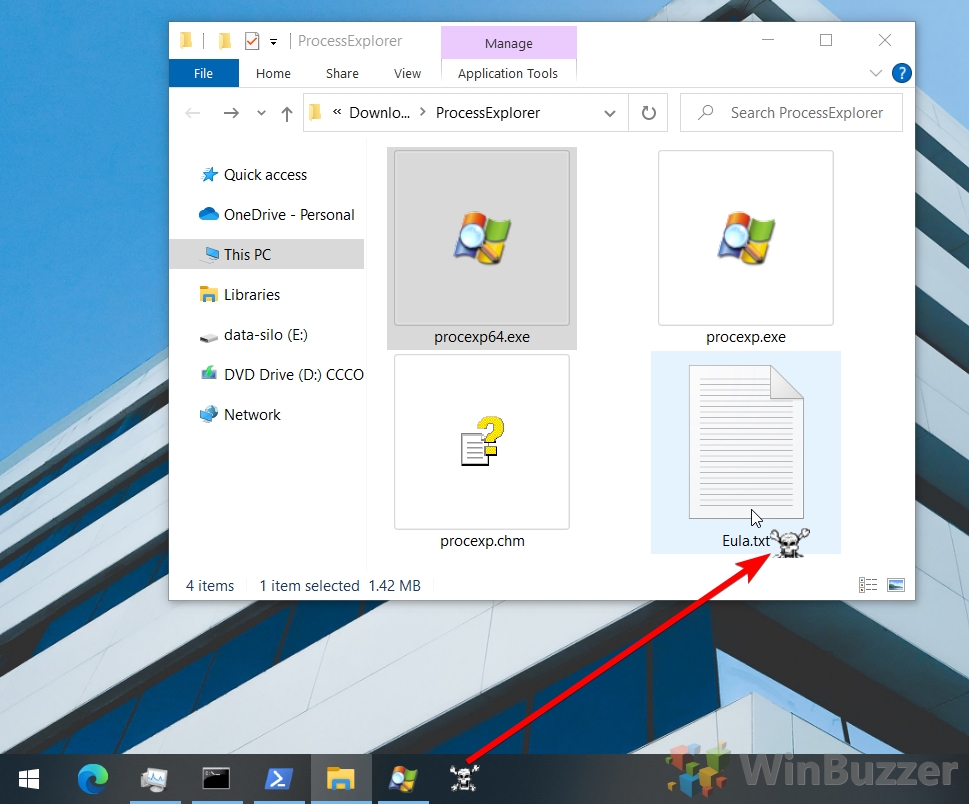The height and width of the screenshot is (804, 969).
Task: Expand the ribbon with chevron
Action: [876, 74]
